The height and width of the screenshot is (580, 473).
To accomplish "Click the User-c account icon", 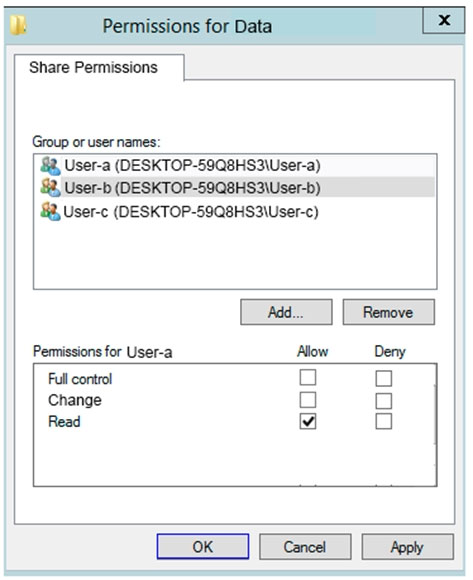I will [50, 211].
